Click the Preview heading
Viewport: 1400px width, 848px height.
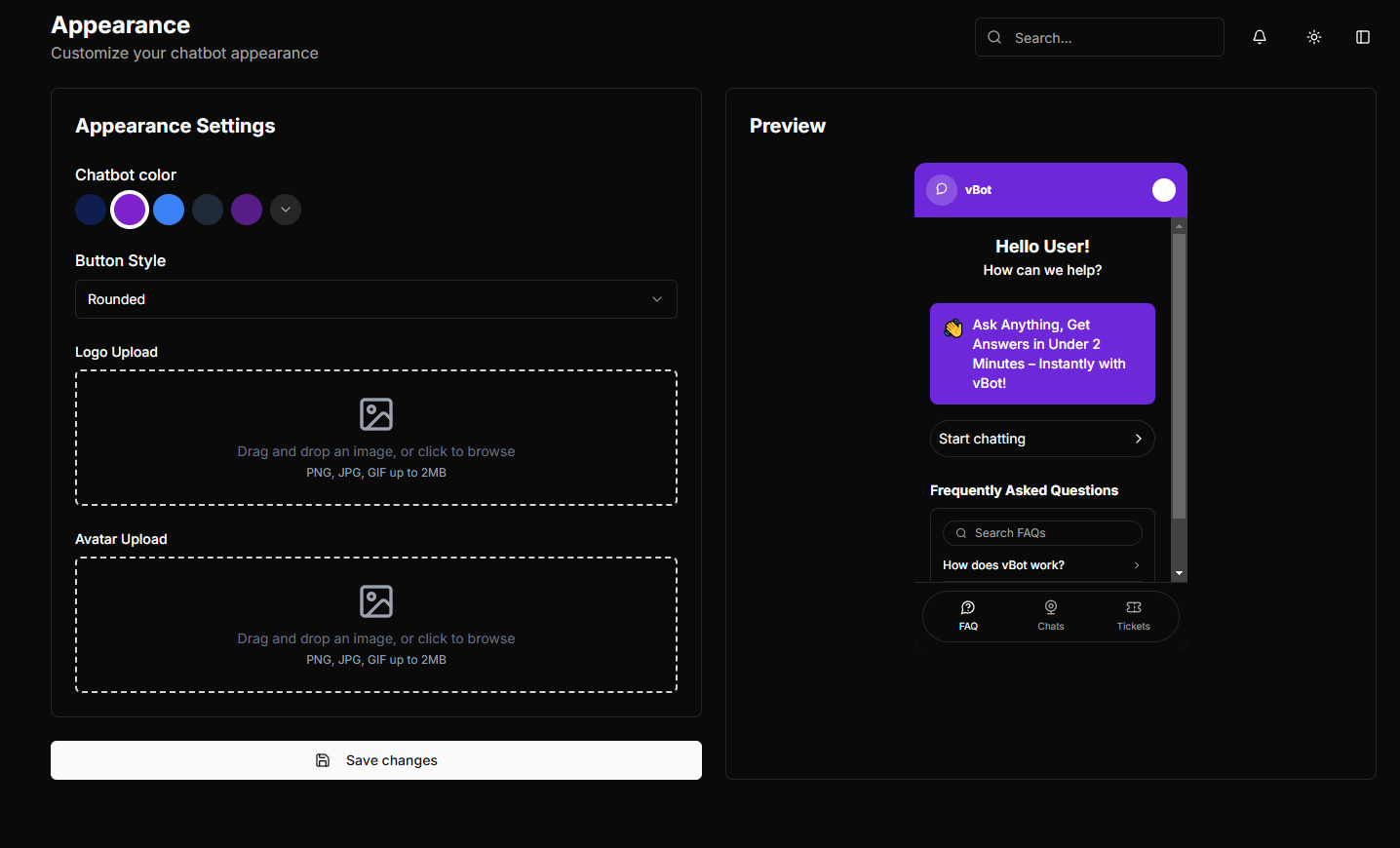click(788, 126)
